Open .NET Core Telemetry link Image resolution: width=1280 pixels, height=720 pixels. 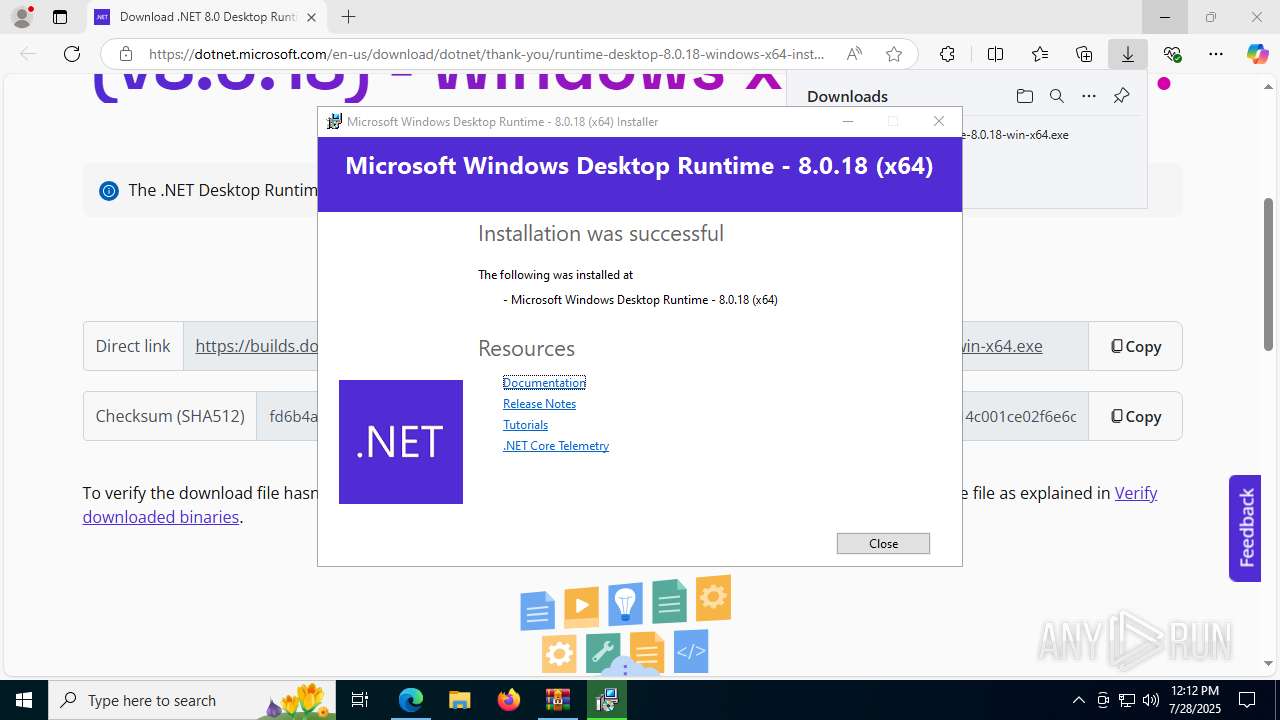(x=556, y=446)
